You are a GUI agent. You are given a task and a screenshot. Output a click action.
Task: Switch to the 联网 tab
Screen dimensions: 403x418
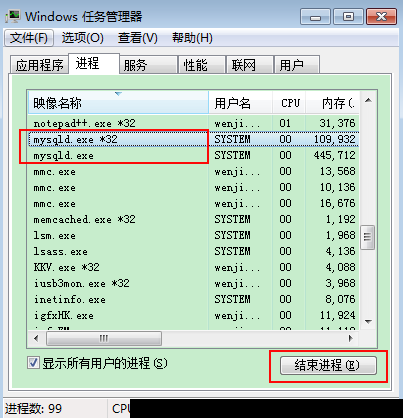249,65
